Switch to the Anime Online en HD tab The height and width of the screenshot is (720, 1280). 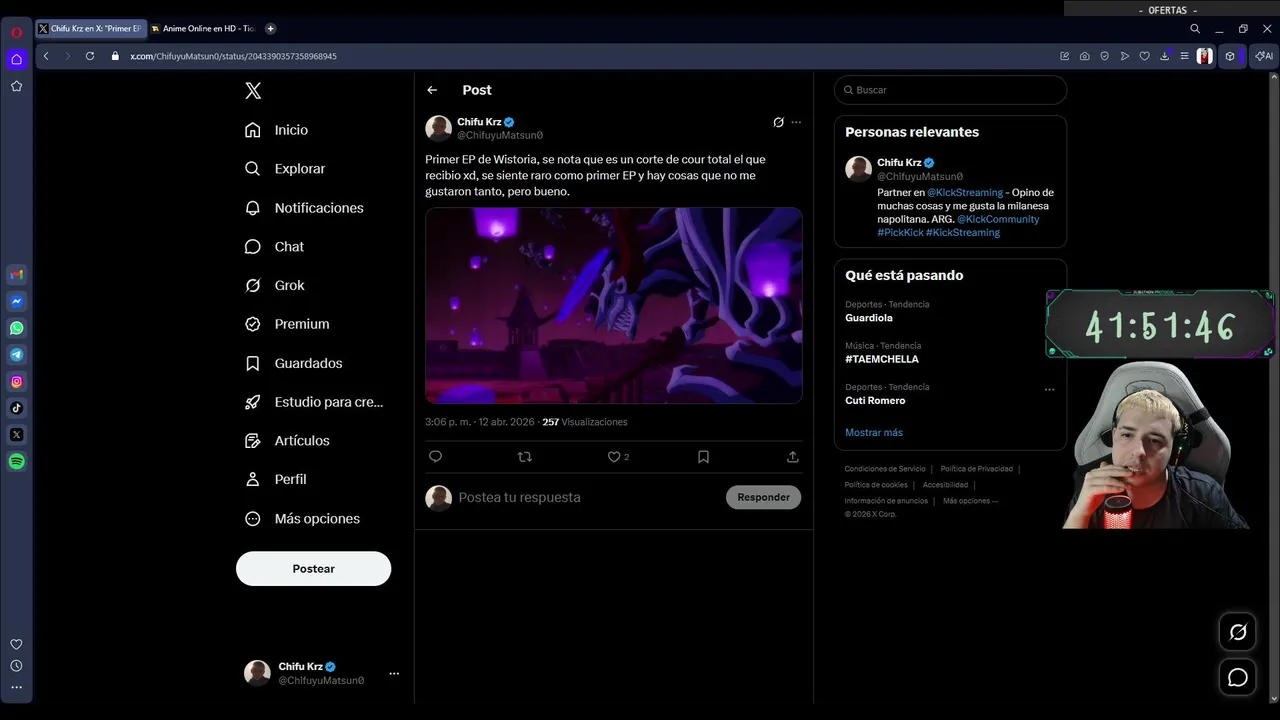click(204, 29)
